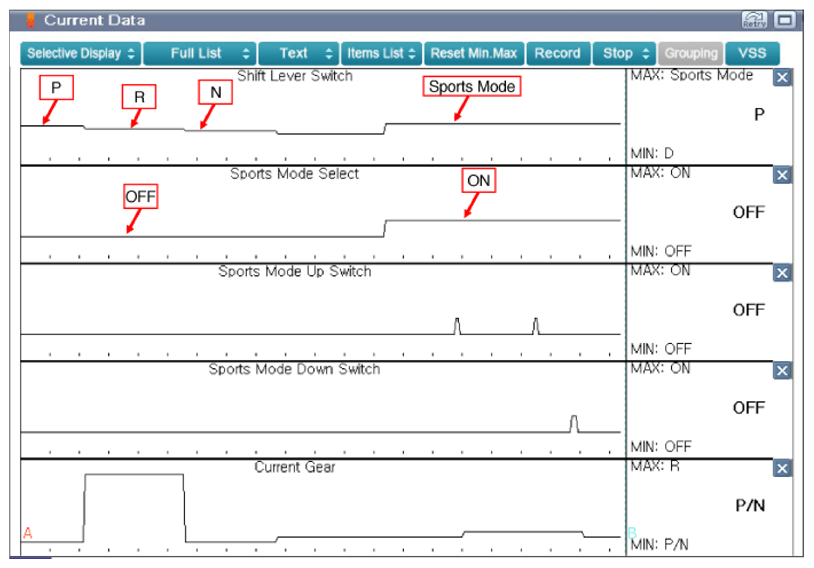Close the Current Gear graph
This screenshot has width=814, height=568.
click(782, 468)
